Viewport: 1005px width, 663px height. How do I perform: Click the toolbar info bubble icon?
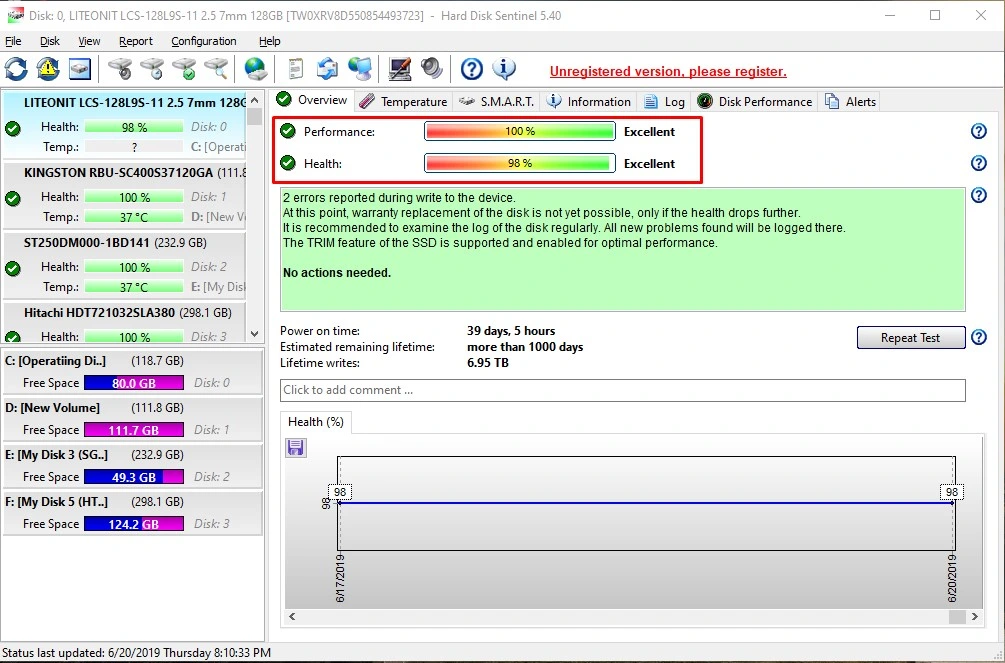(x=504, y=69)
